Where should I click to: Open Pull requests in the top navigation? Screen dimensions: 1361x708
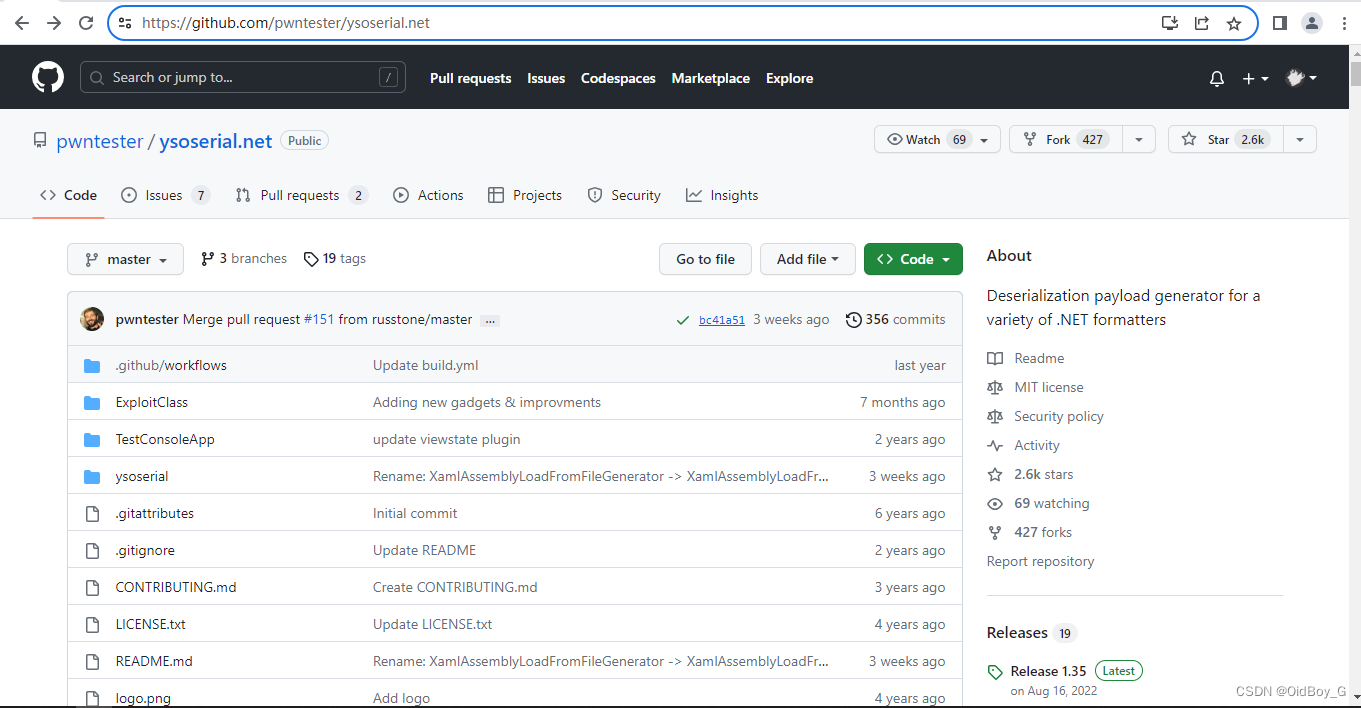(470, 78)
